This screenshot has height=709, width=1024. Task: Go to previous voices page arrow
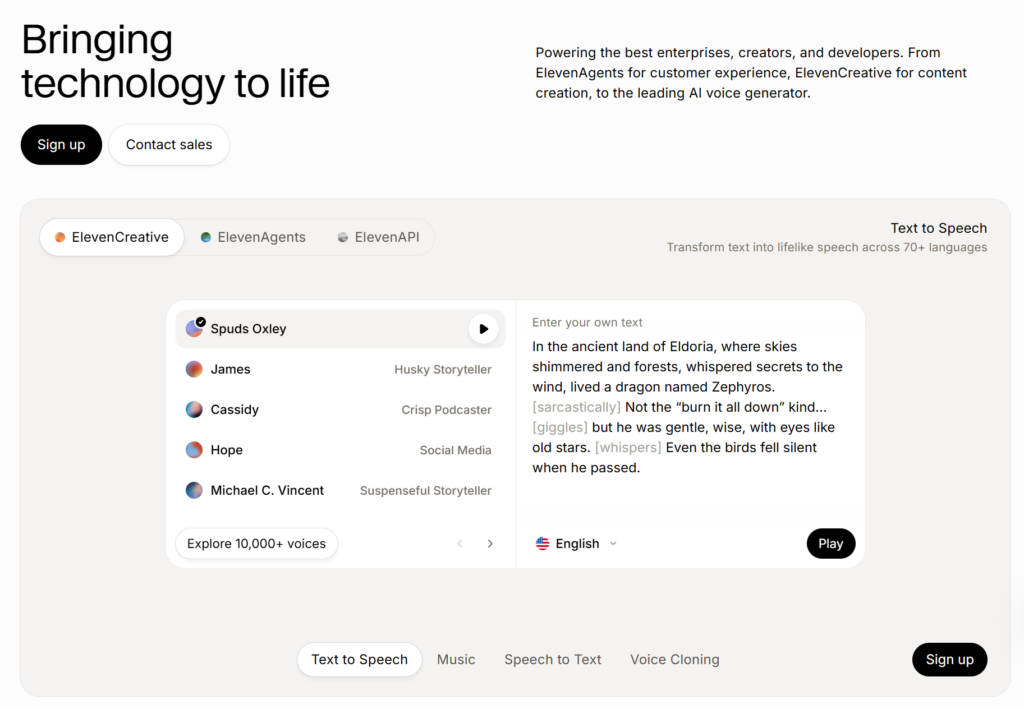click(x=460, y=544)
